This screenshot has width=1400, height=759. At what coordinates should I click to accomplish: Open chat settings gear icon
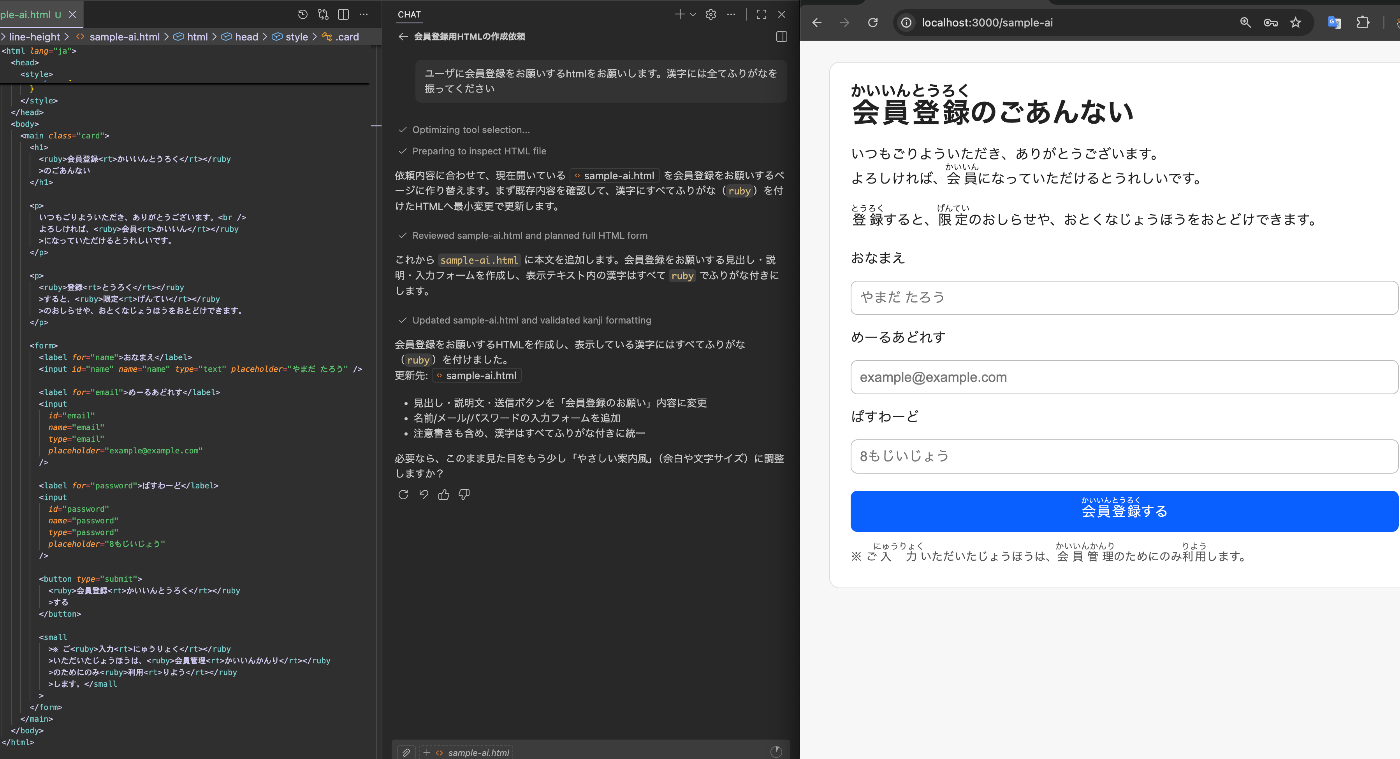click(x=711, y=15)
